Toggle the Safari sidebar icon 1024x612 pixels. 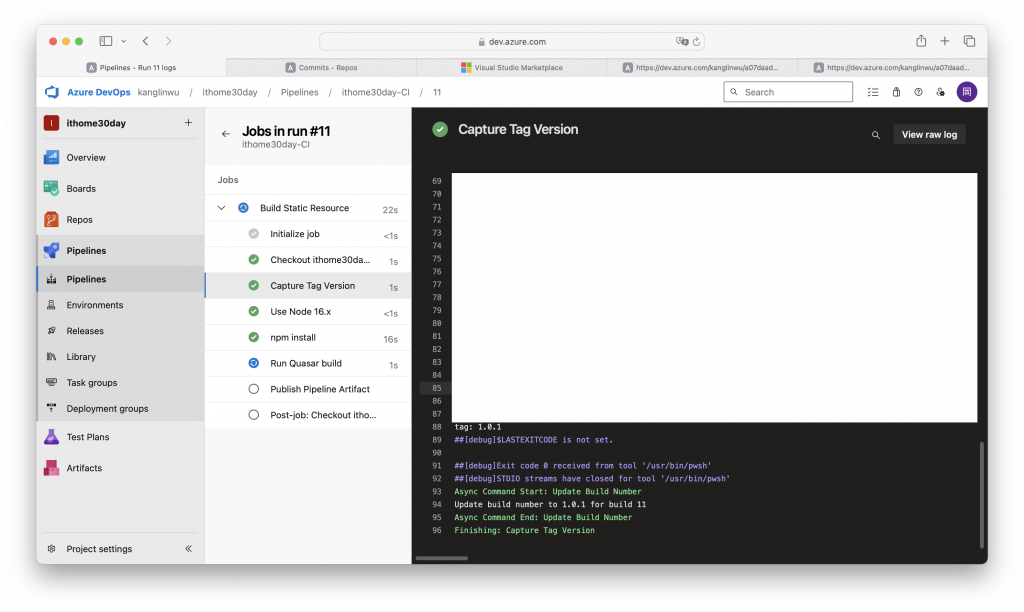106,41
